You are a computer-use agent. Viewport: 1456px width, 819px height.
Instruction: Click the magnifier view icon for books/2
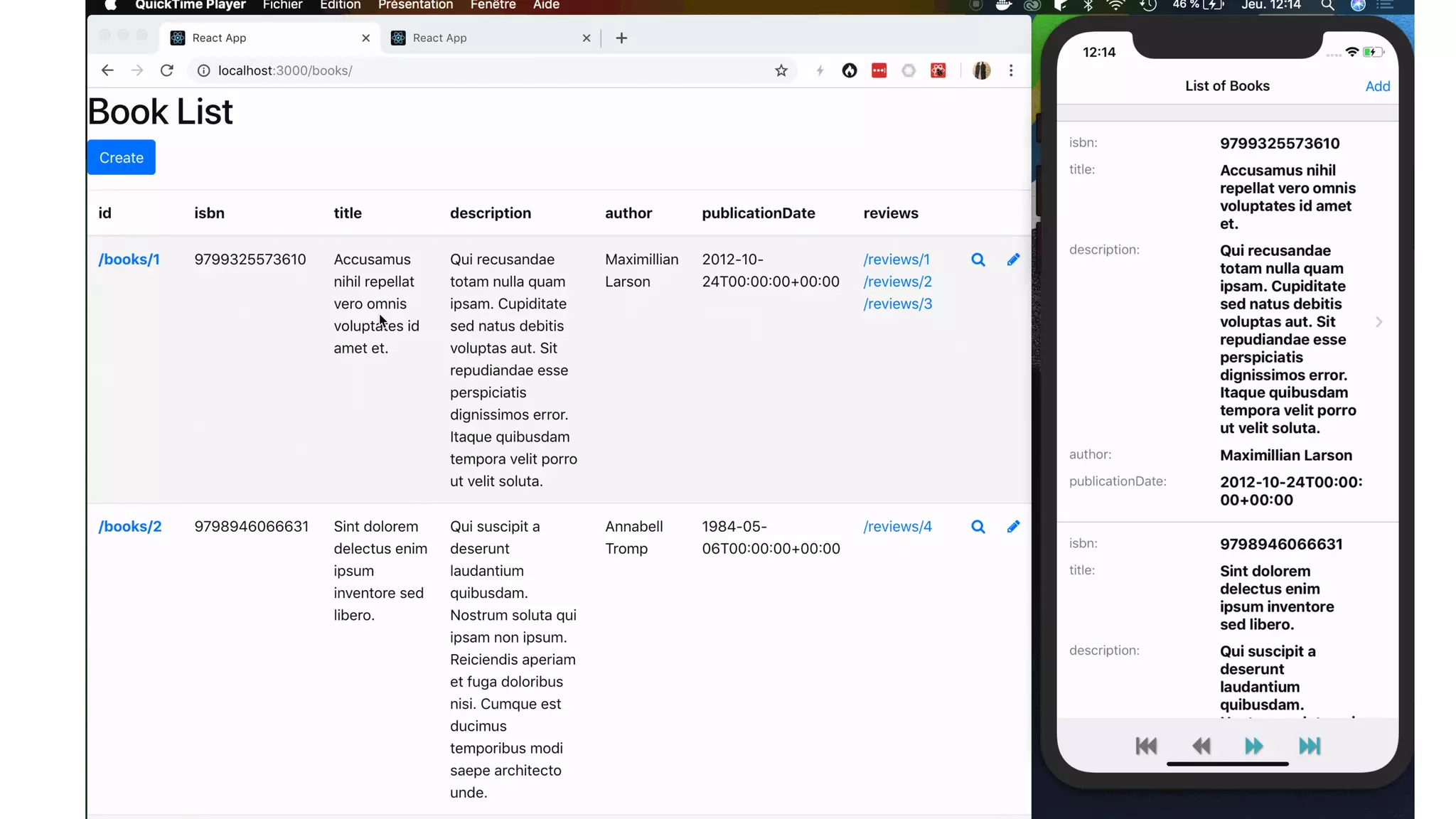click(x=978, y=527)
